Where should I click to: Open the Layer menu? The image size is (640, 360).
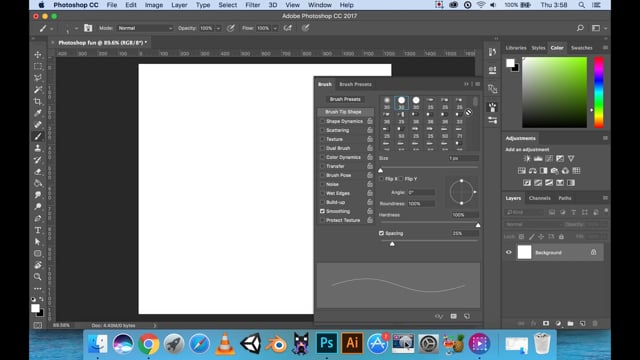coord(179,5)
